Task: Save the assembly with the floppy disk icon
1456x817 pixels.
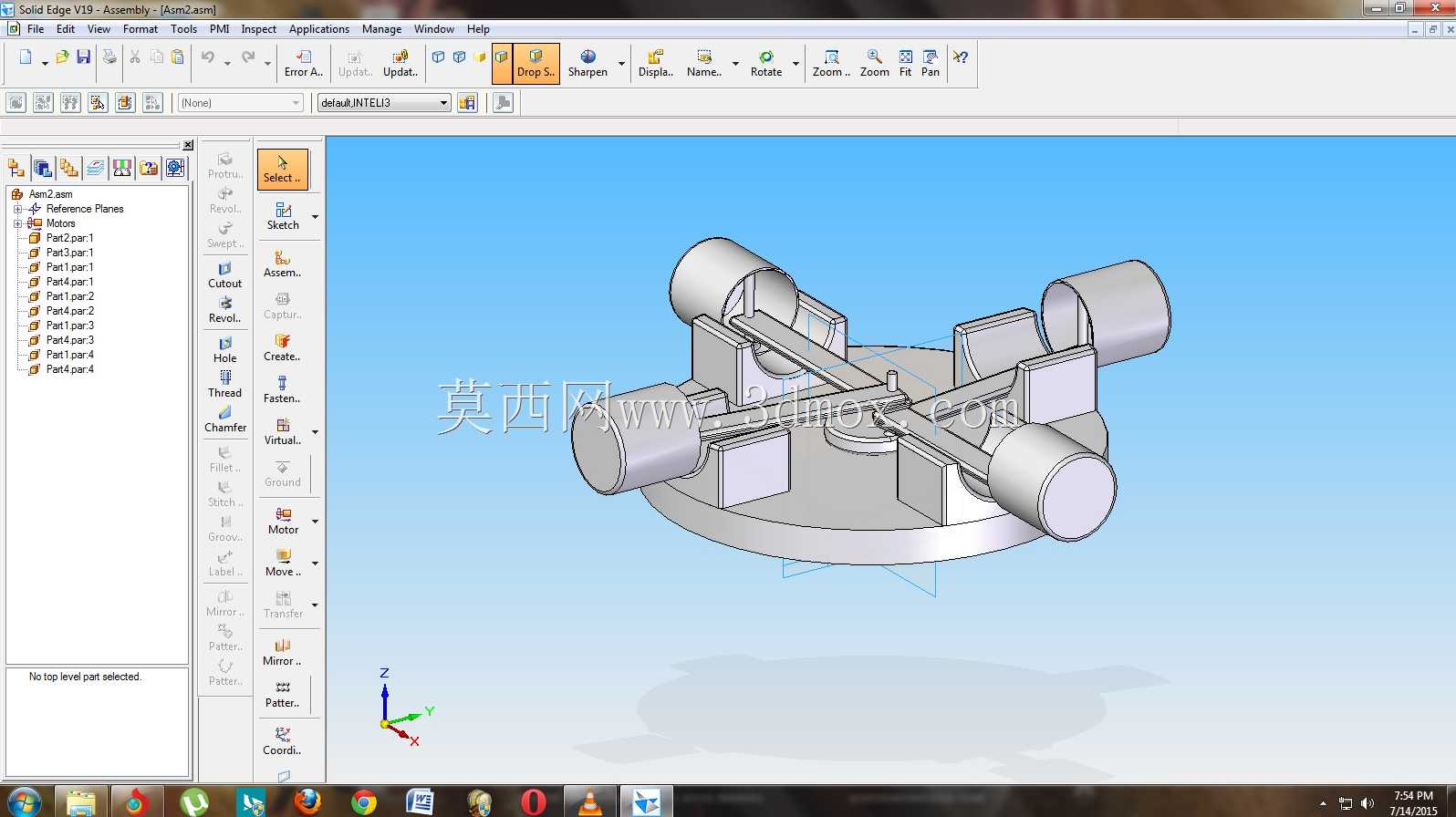Action: (x=84, y=57)
